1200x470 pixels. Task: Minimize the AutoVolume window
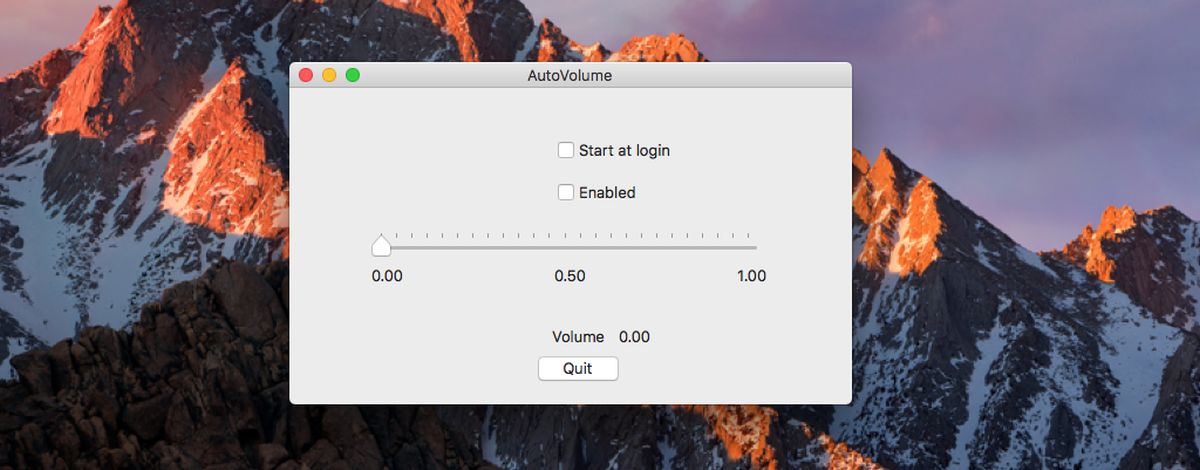click(329, 75)
